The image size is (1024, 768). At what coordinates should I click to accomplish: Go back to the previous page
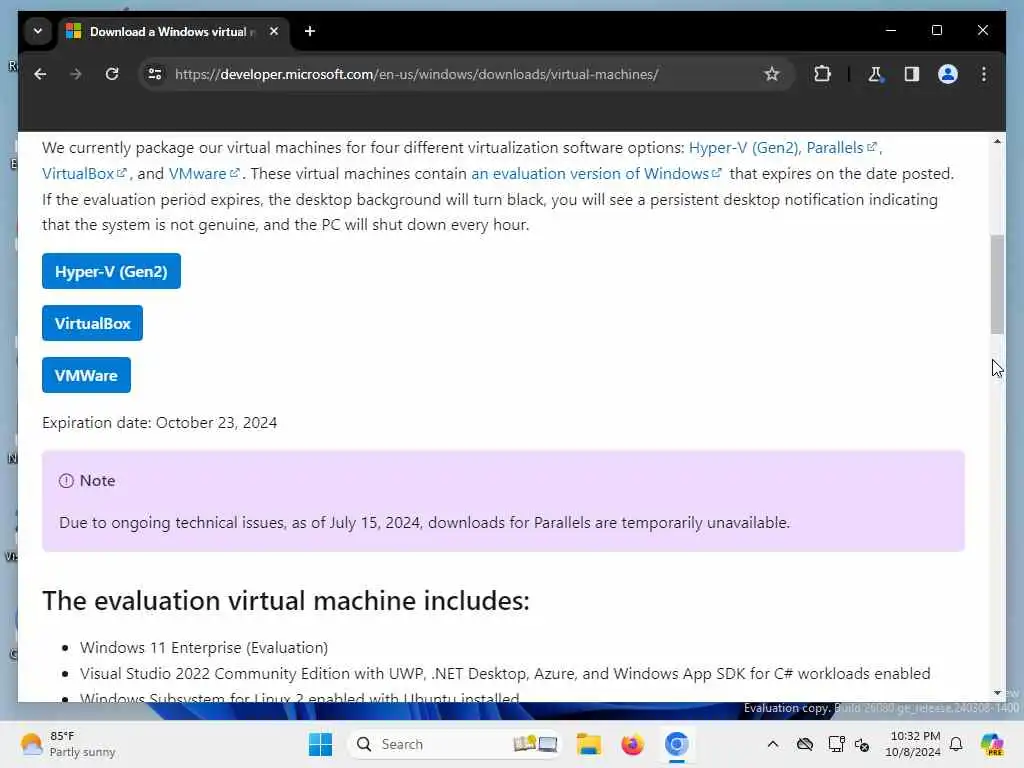click(40, 74)
